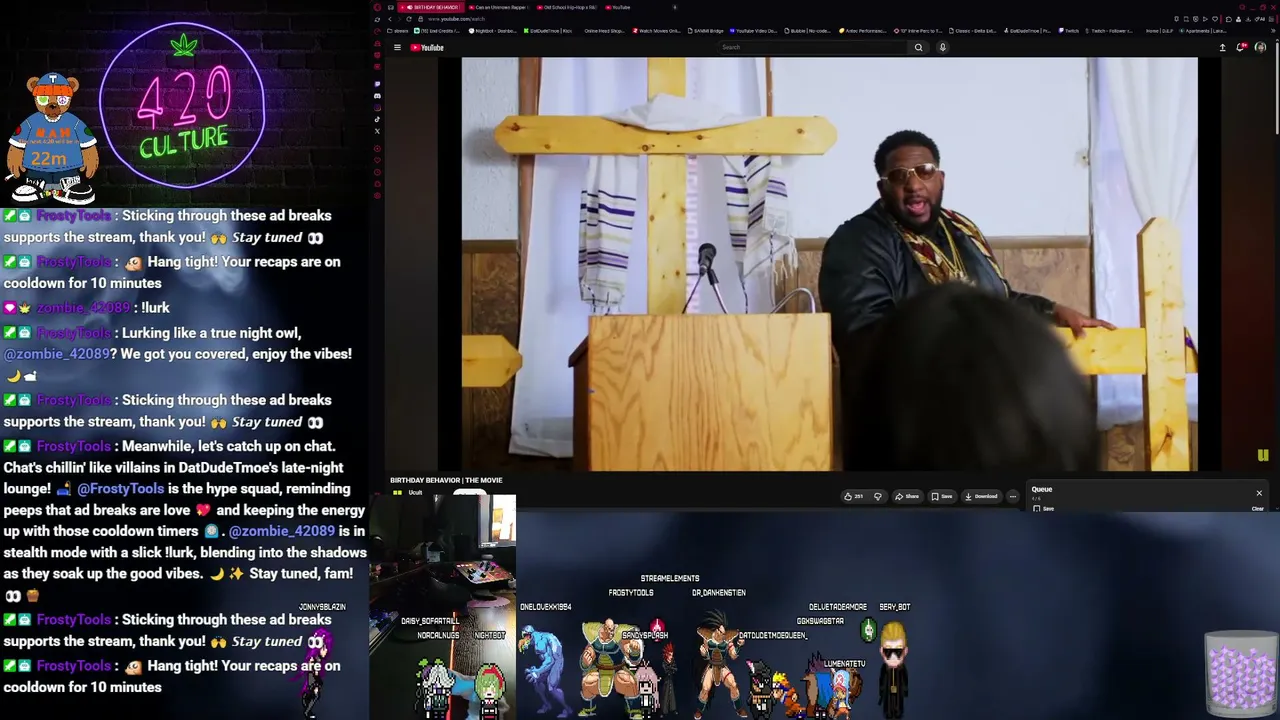
Task: Open the YouTube guide hamburger menu
Action: click(397, 47)
